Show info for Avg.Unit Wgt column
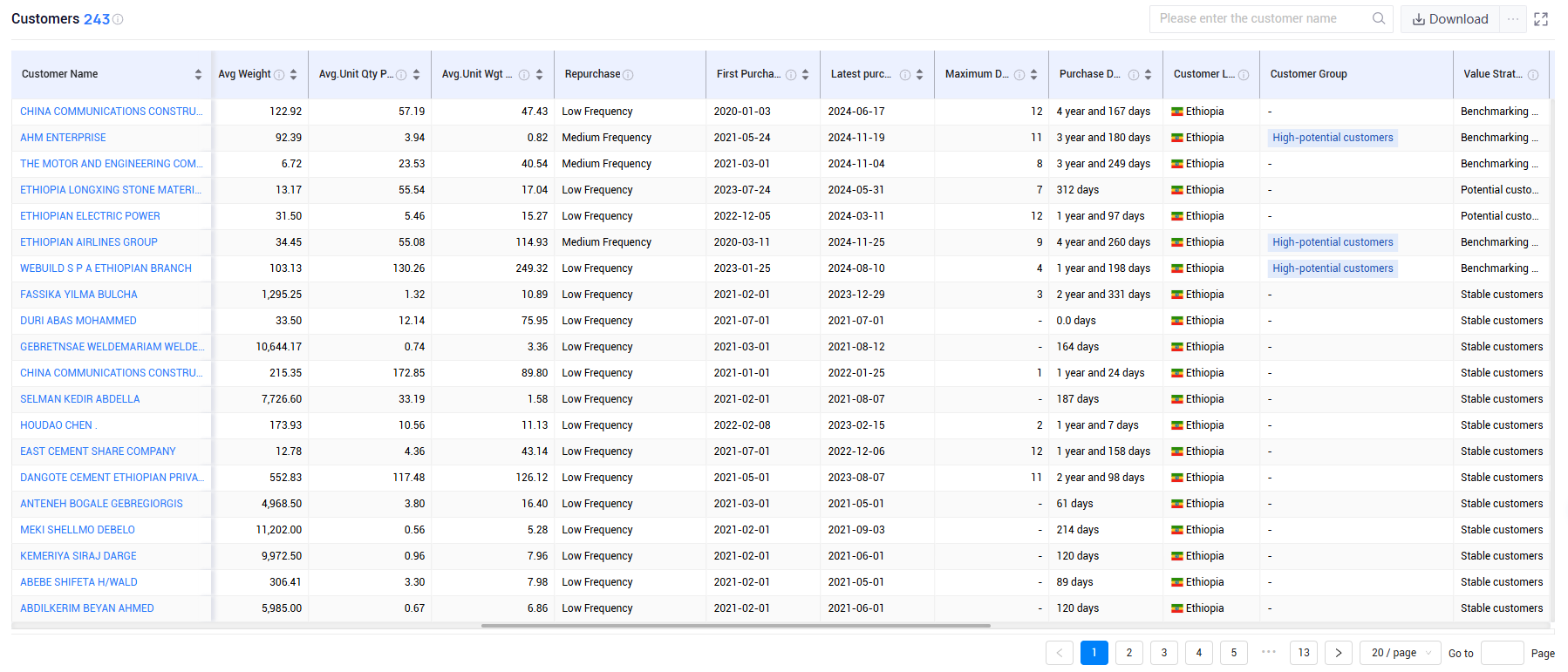 pyautogui.click(x=524, y=75)
